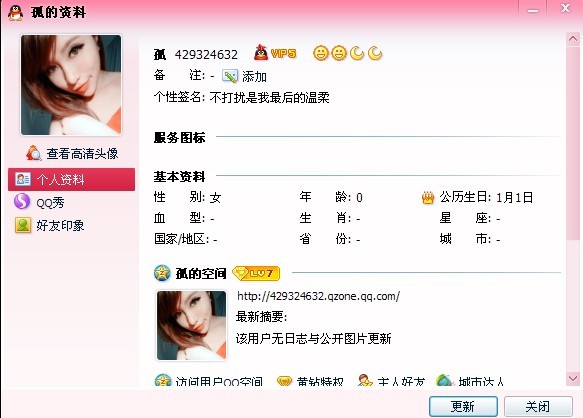
Task: Click the scrollbar up arrow
Action: coord(573,39)
